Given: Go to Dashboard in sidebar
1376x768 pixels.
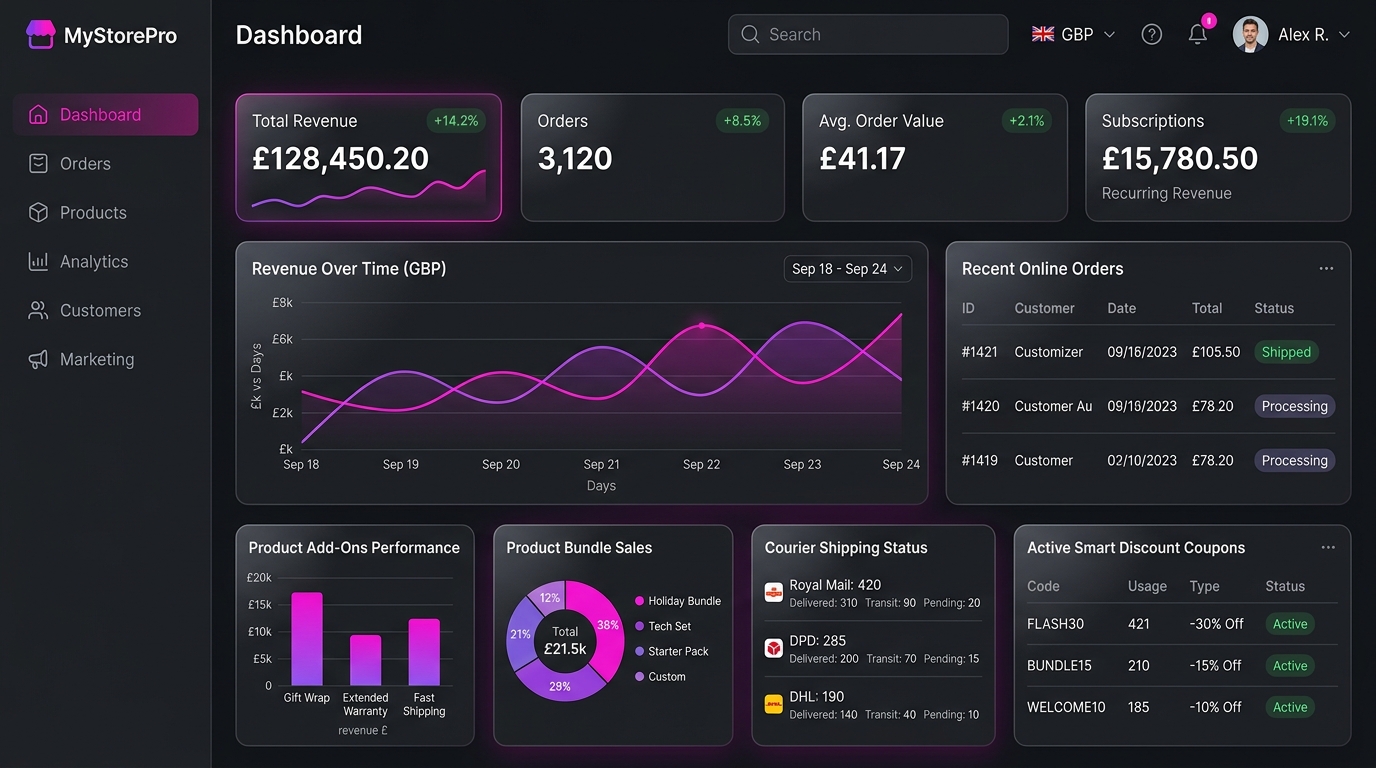Looking at the screenshot, I should click(x=106, y=115).
